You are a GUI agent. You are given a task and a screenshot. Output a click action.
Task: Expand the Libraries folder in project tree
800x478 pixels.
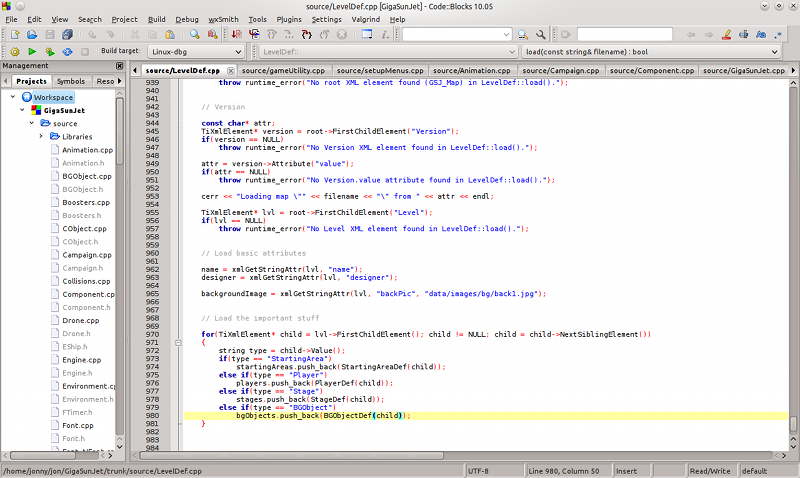(41, 136)
